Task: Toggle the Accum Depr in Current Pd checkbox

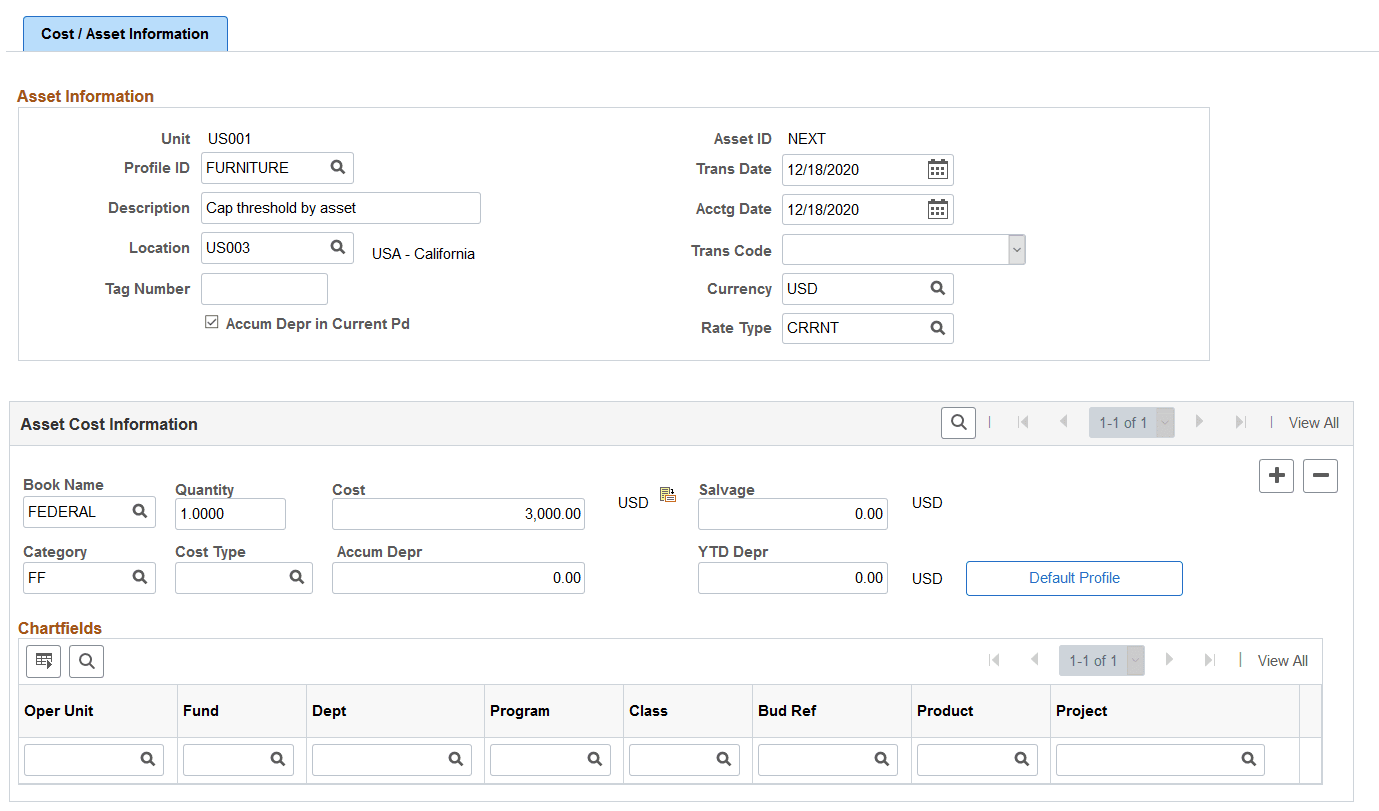Action: 212,321
